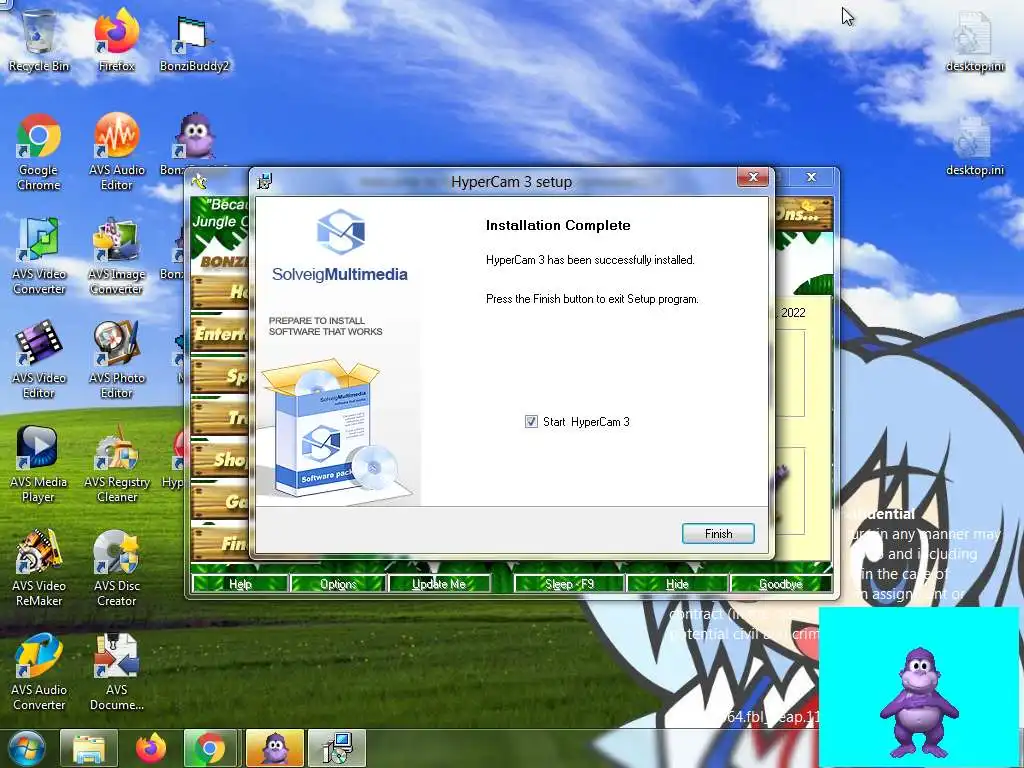Image resolution: width=1024 pixels, height=768 pixels.
Task: Click the 'Press the Finish button' instruction text
Action: pos(592,299)
